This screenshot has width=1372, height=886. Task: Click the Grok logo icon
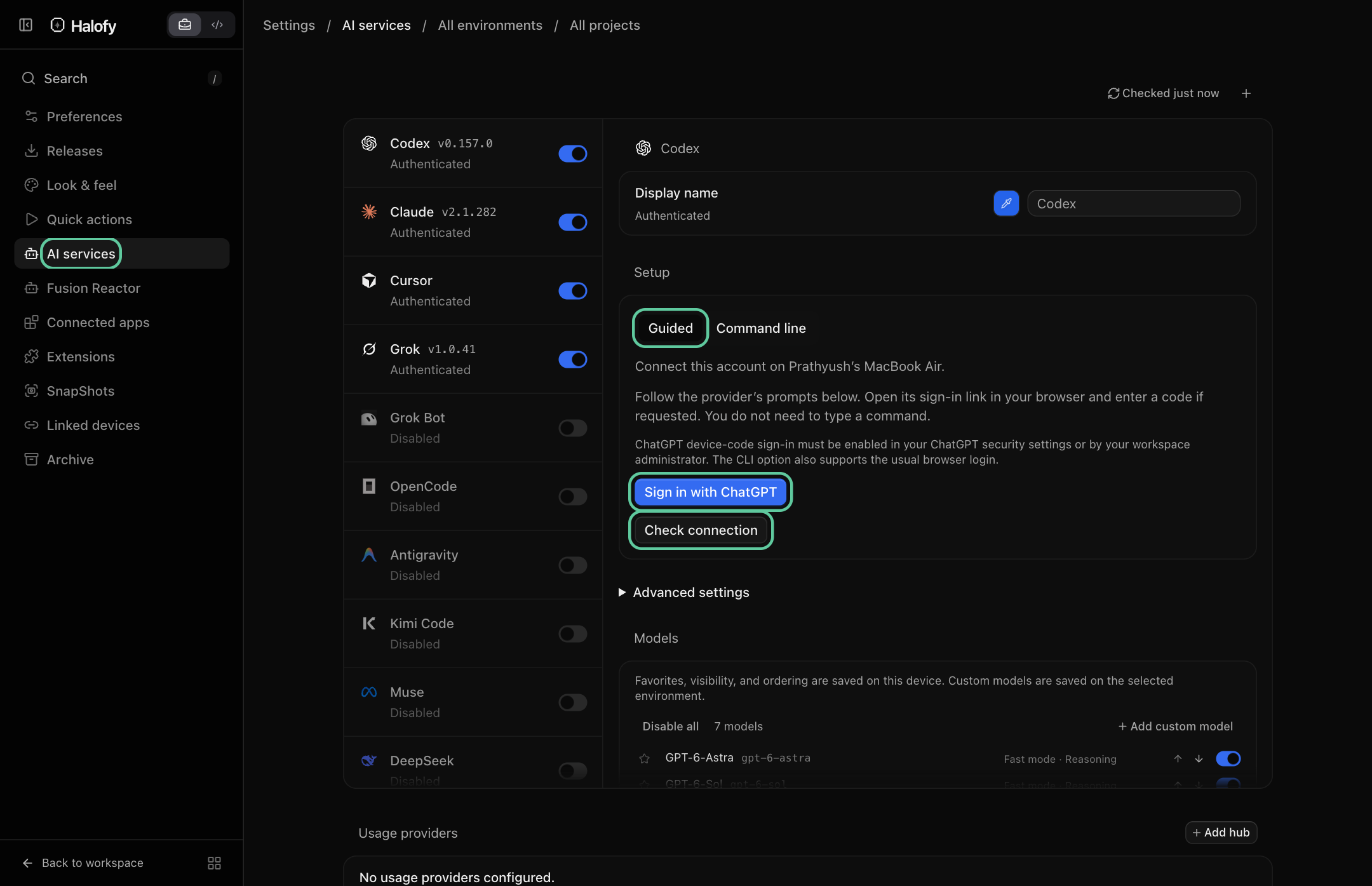click(x=369, y=349)
